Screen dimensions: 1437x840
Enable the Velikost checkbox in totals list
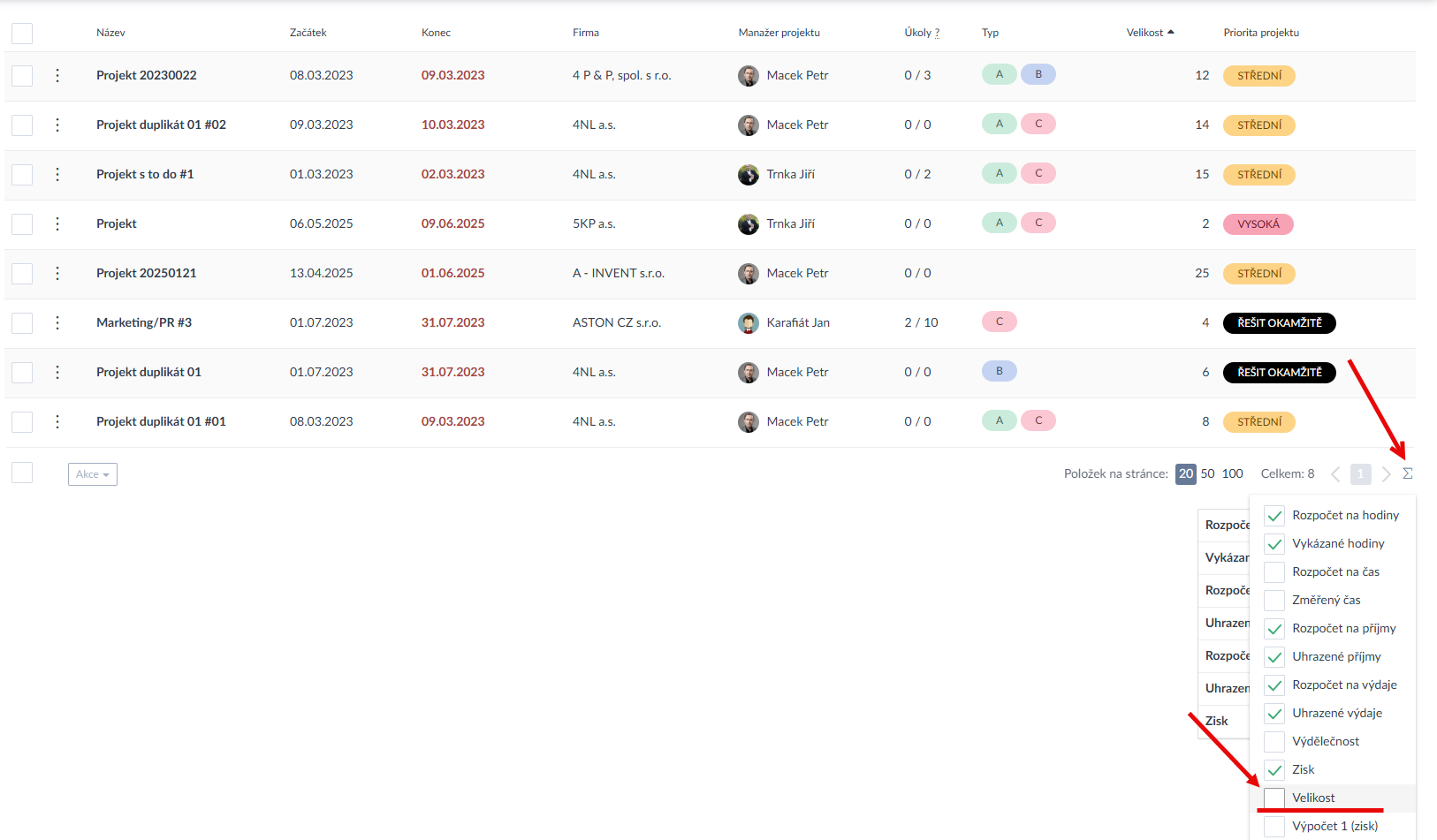(x=1274, y=798)
